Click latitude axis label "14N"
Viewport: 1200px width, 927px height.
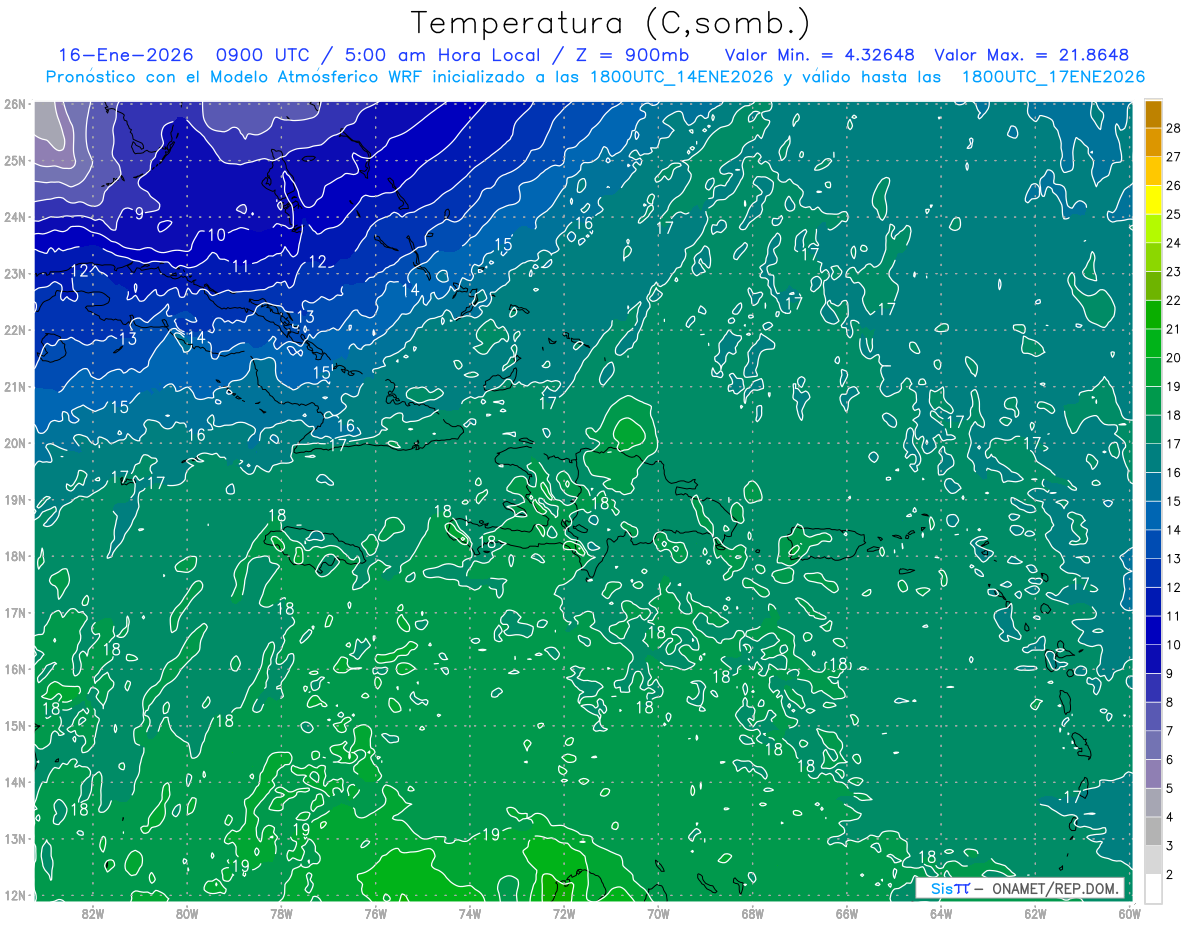click(14, 782)
